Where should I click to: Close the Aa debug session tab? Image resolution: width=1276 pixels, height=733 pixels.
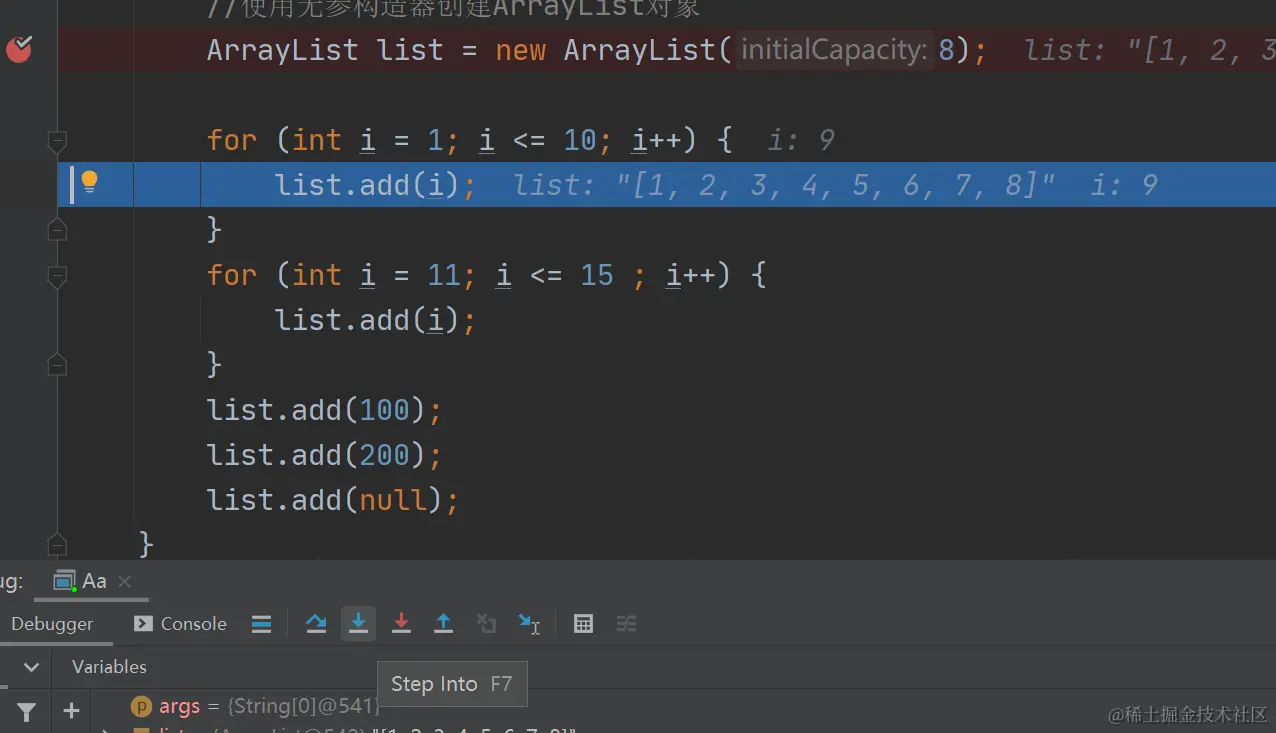tap(124, 581)
